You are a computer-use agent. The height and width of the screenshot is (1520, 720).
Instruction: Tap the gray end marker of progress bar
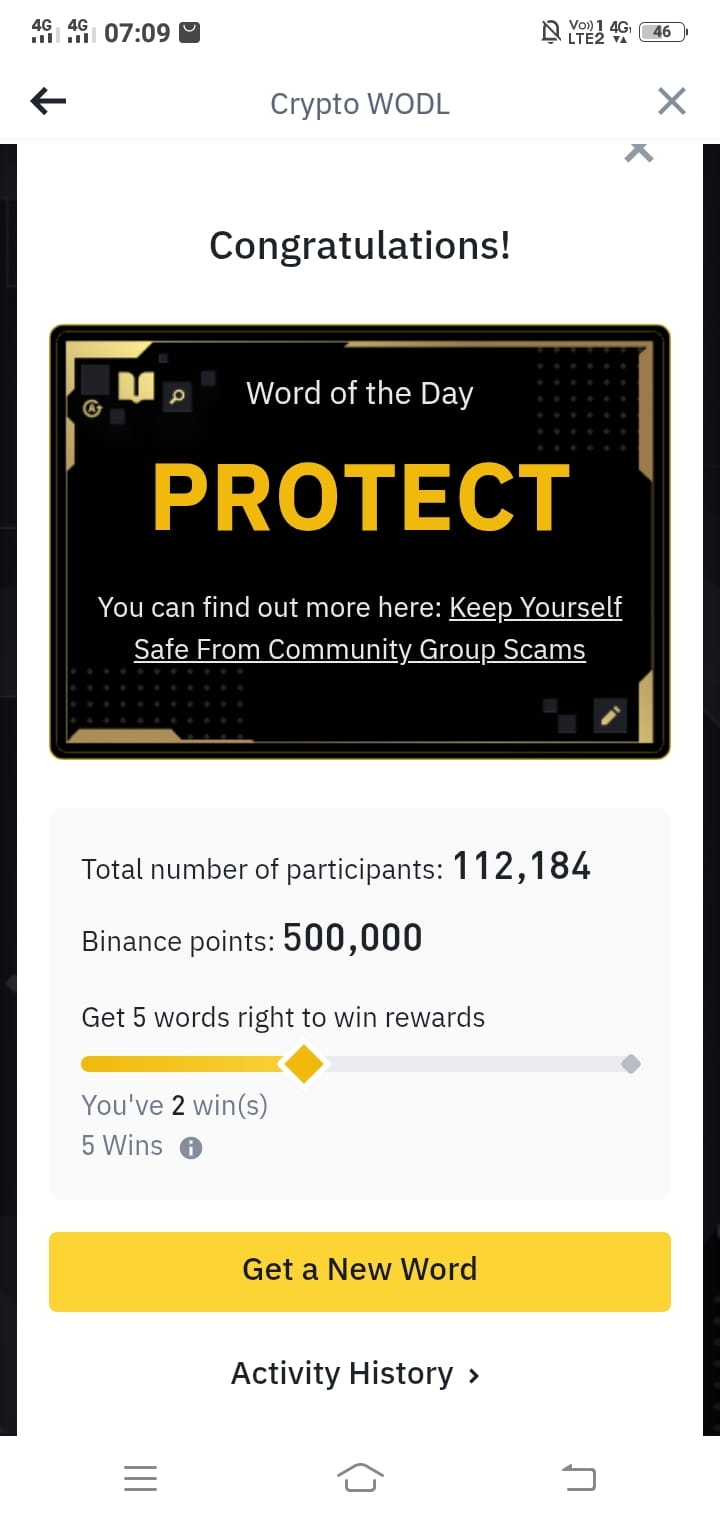coord(630,1064)
